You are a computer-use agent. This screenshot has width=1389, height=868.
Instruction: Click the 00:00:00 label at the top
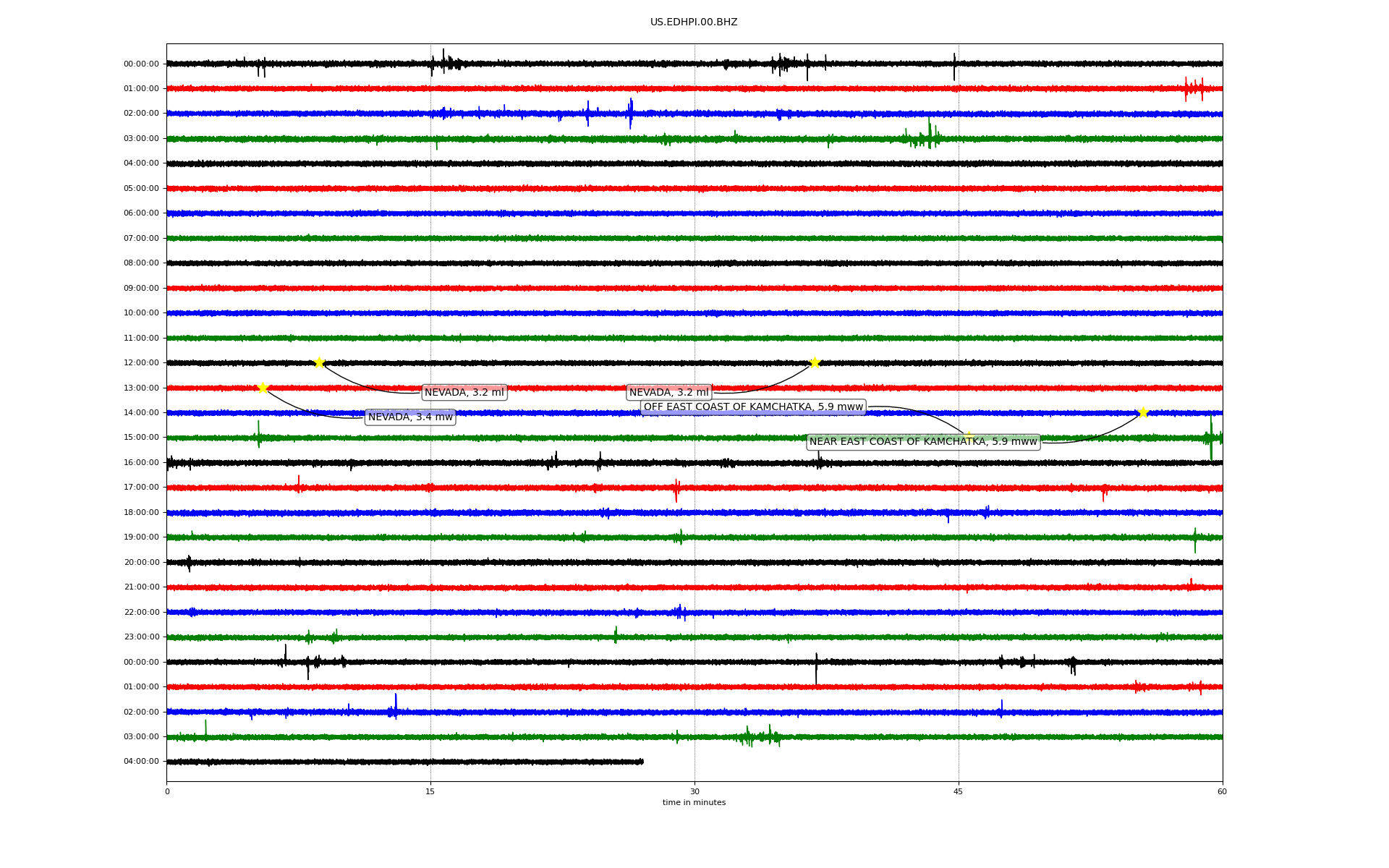[141, 64]
